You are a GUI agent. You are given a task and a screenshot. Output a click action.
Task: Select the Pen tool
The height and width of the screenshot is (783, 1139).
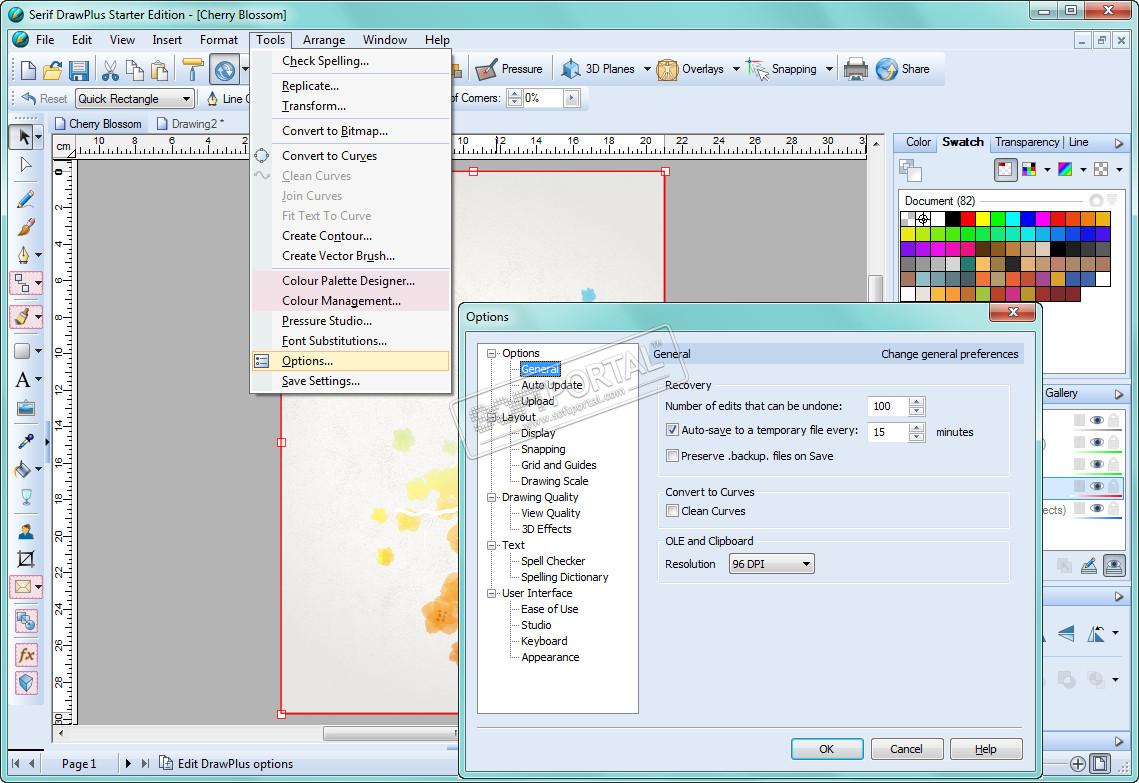pyautogui.click(x=23, y=255)
